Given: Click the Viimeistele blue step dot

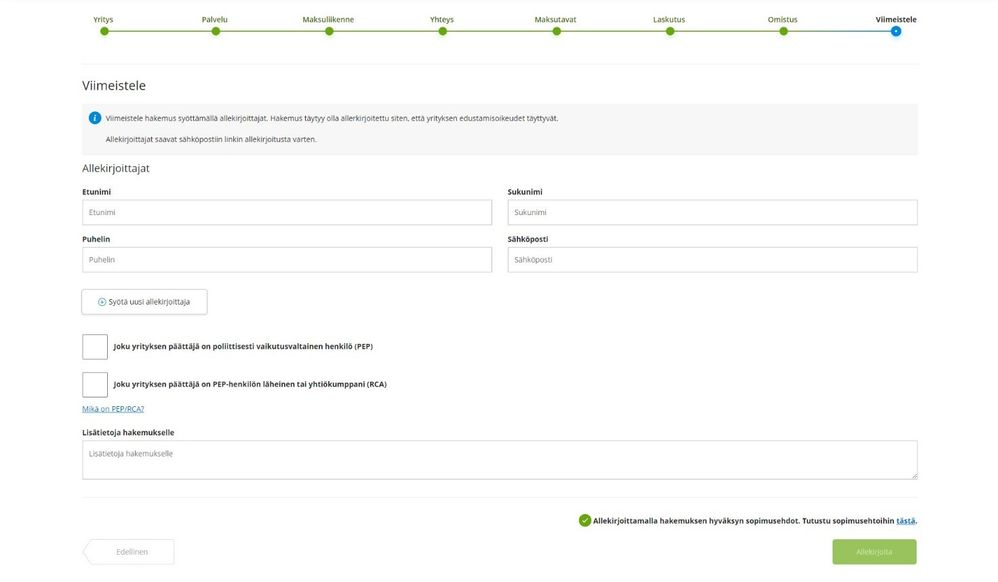Looking at the screenshot, I should point(896,31).
